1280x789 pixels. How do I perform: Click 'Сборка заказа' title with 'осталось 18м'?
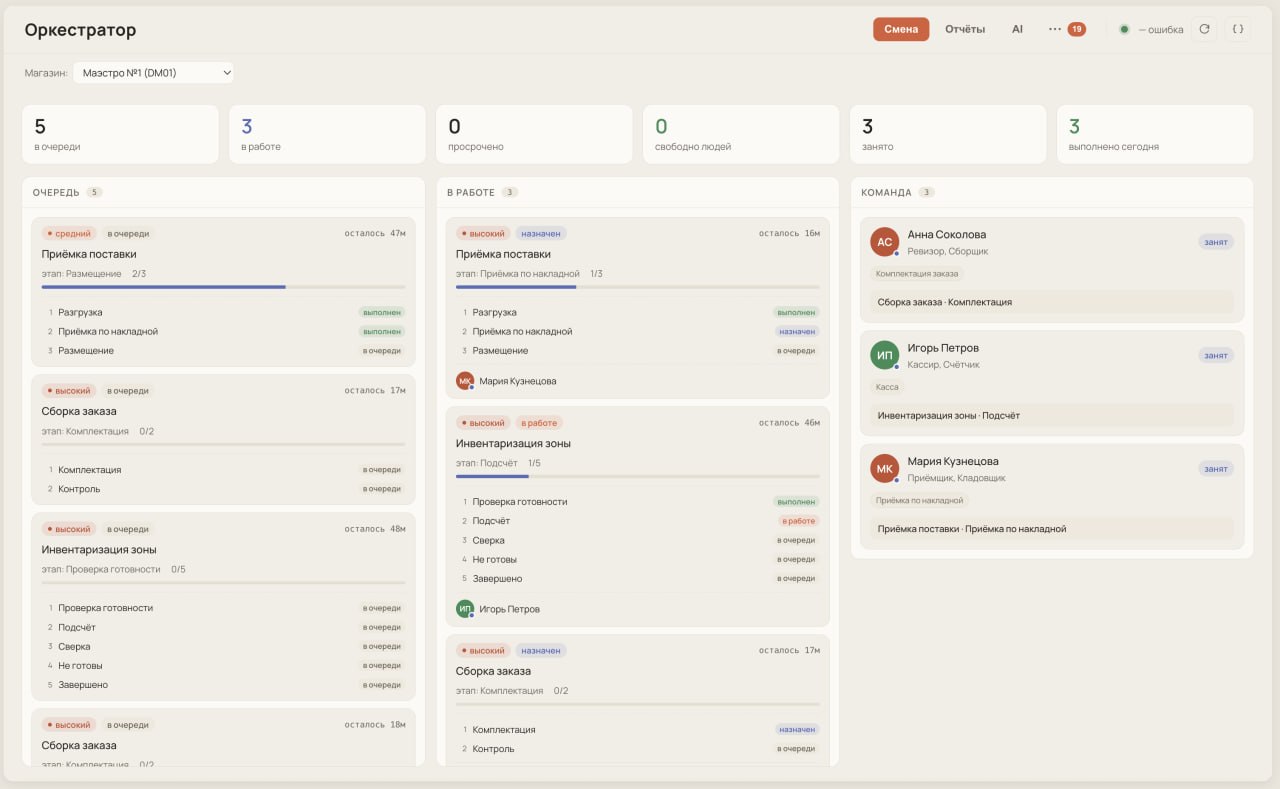(x=79, y=746)
